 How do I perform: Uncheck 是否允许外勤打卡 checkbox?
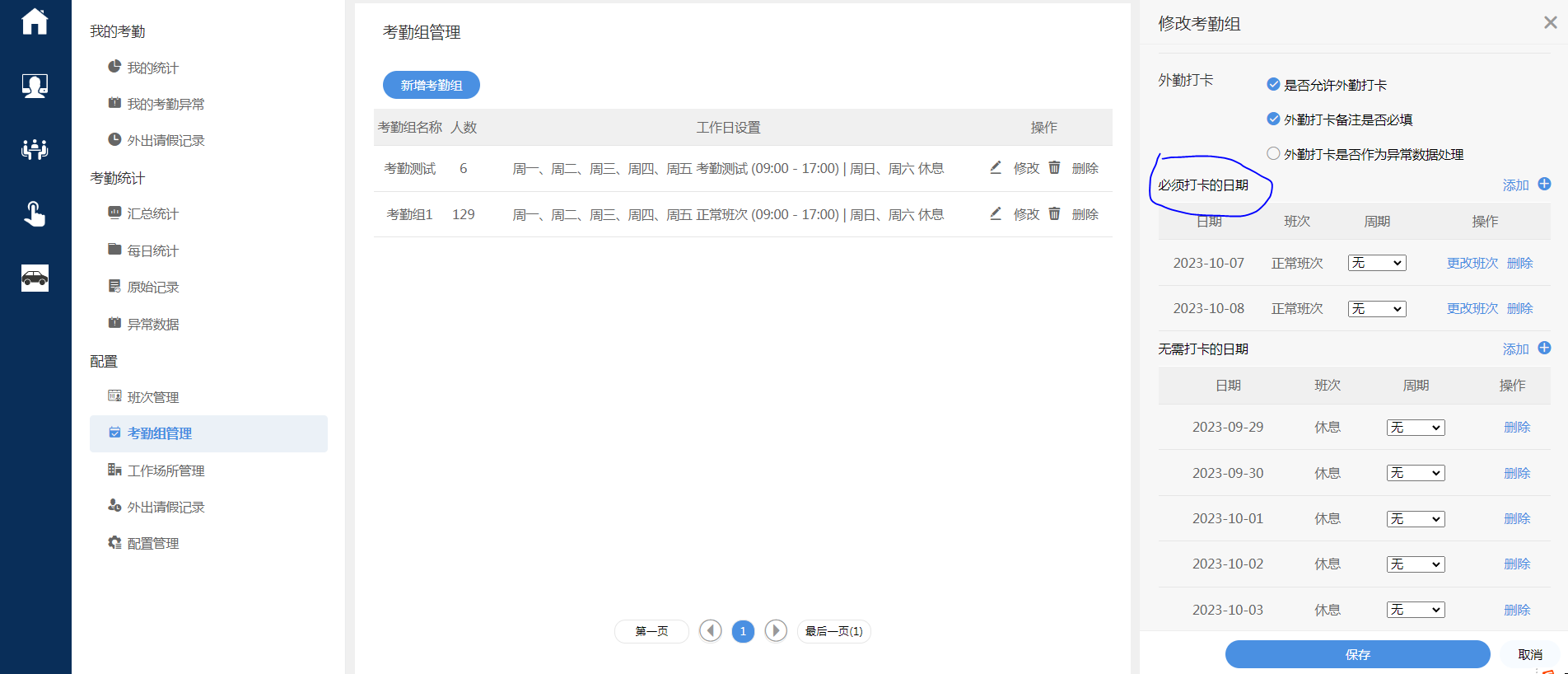(1273, 85)
